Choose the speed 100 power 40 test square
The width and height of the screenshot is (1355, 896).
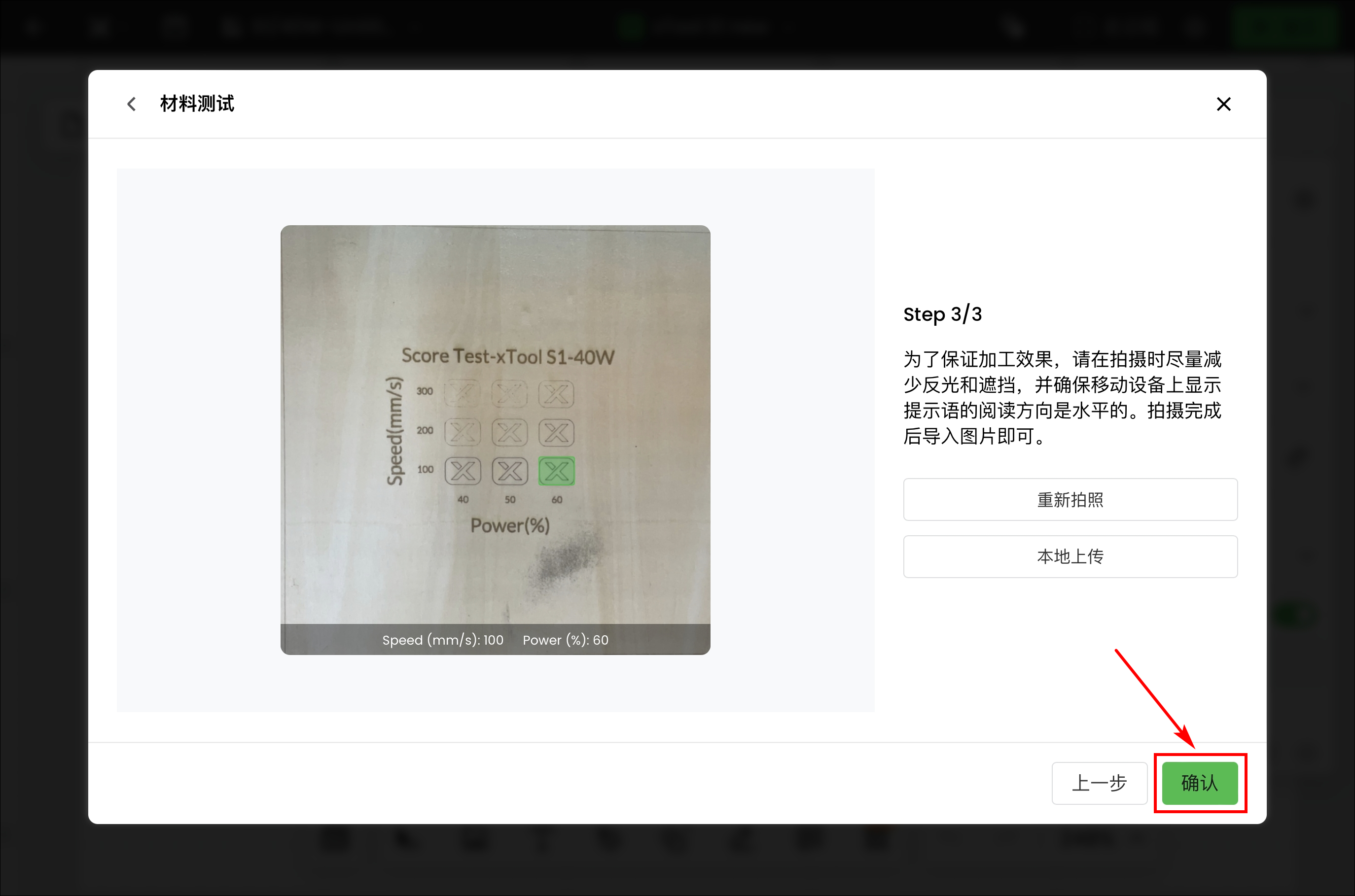point(462,472)
